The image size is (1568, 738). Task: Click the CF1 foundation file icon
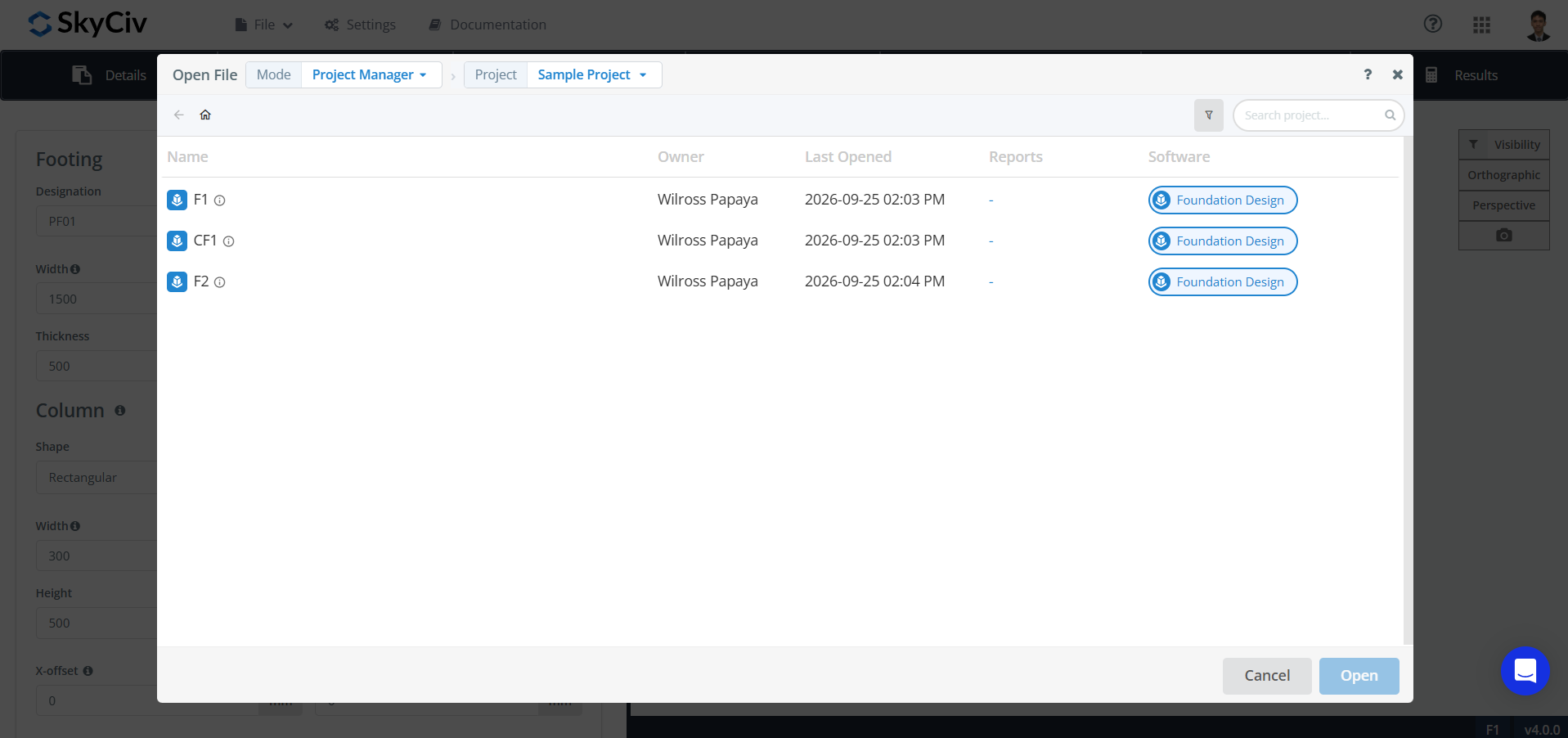point(177,241)
